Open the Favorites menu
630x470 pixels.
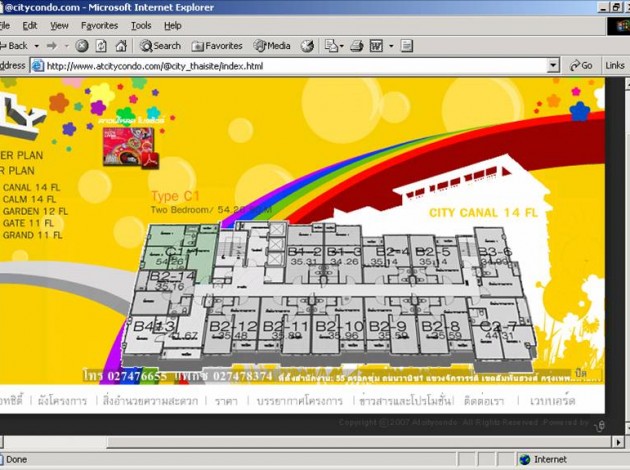pyautogui.click(x=99, y=25)
